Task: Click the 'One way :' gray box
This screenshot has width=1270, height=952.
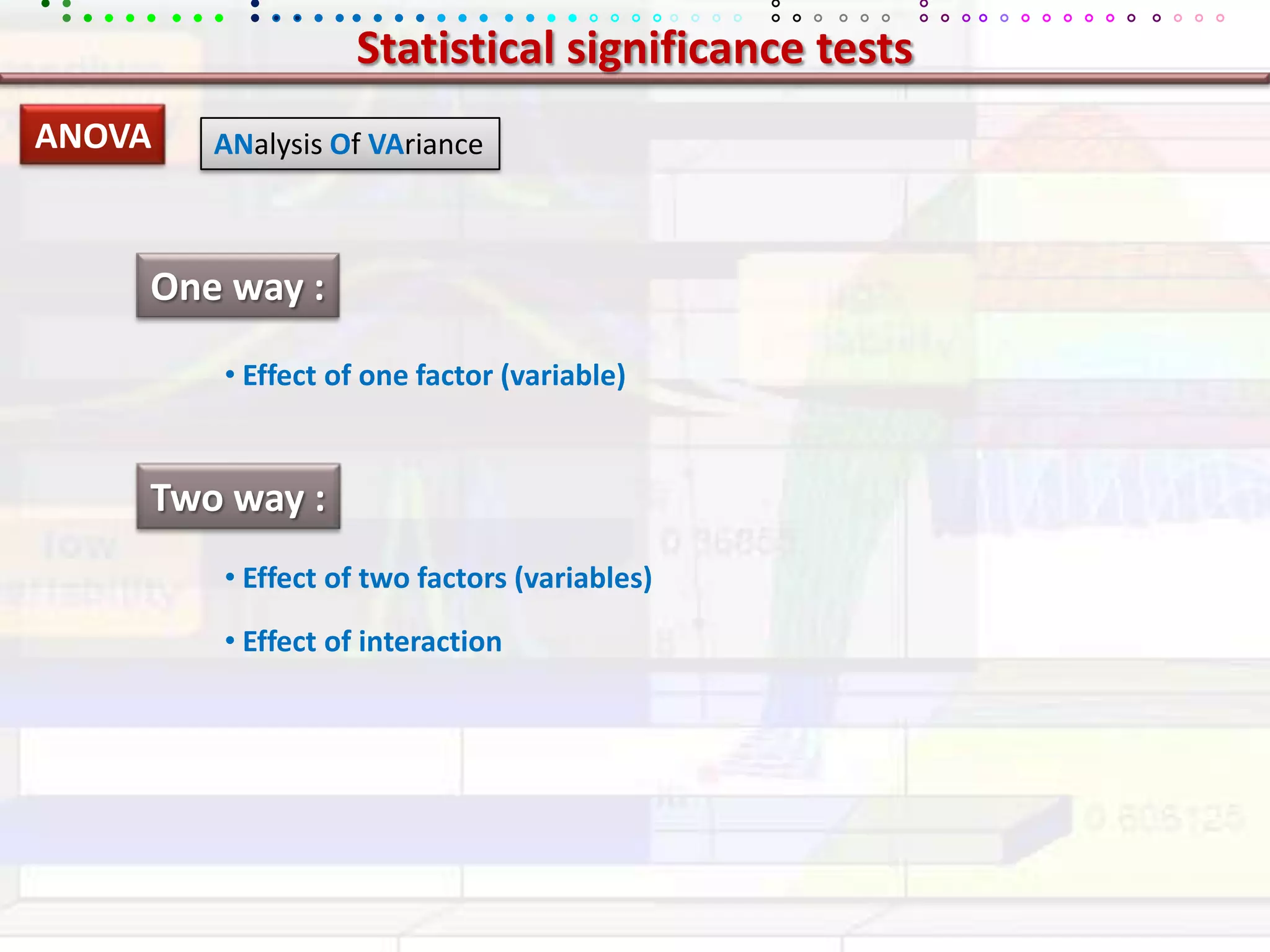Action: (x=238, y=286)
